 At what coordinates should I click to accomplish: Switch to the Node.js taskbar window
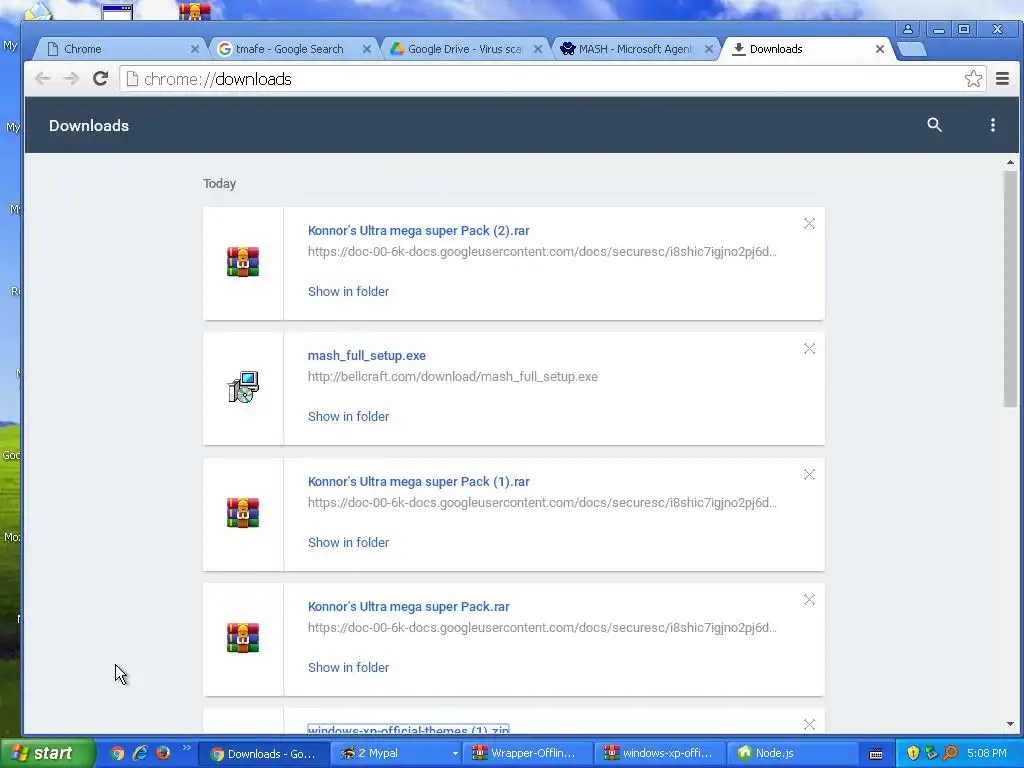(793, 753)
